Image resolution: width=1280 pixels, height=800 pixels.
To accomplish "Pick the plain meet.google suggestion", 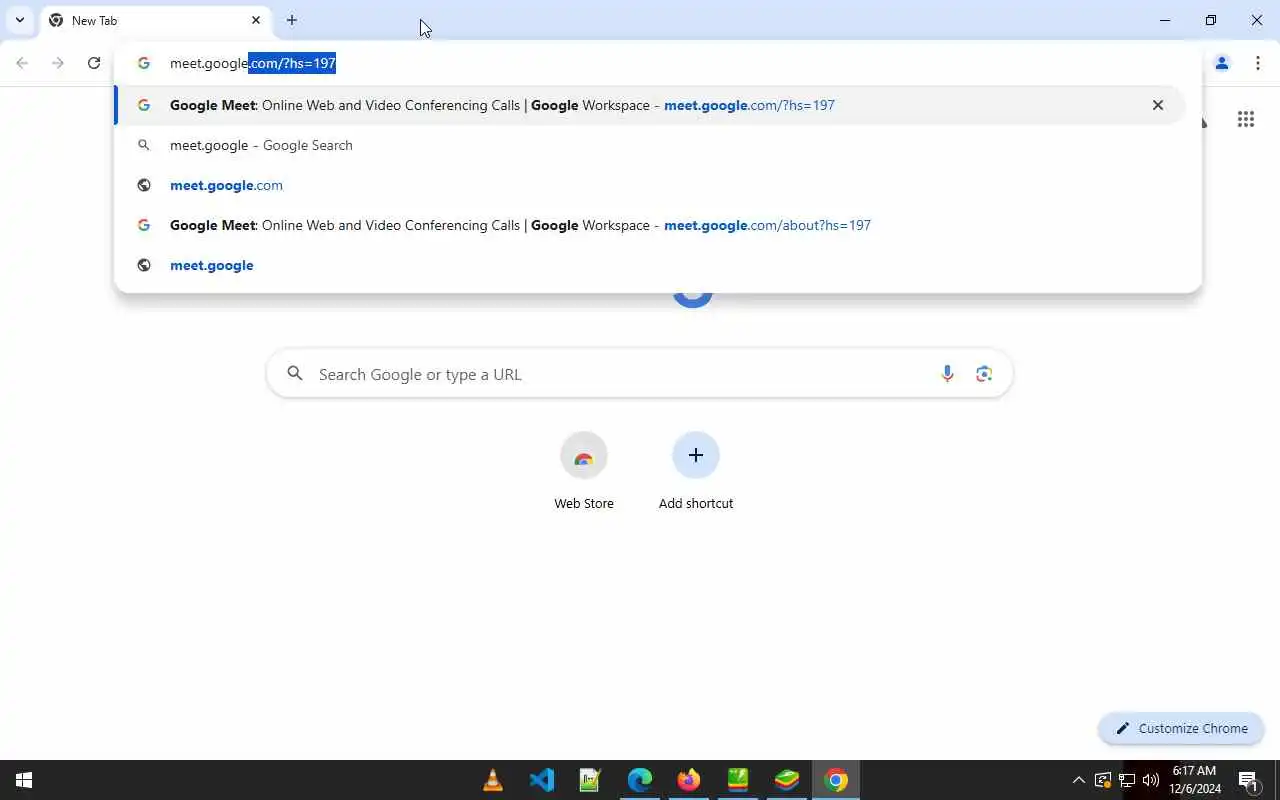I will [650, 265].
